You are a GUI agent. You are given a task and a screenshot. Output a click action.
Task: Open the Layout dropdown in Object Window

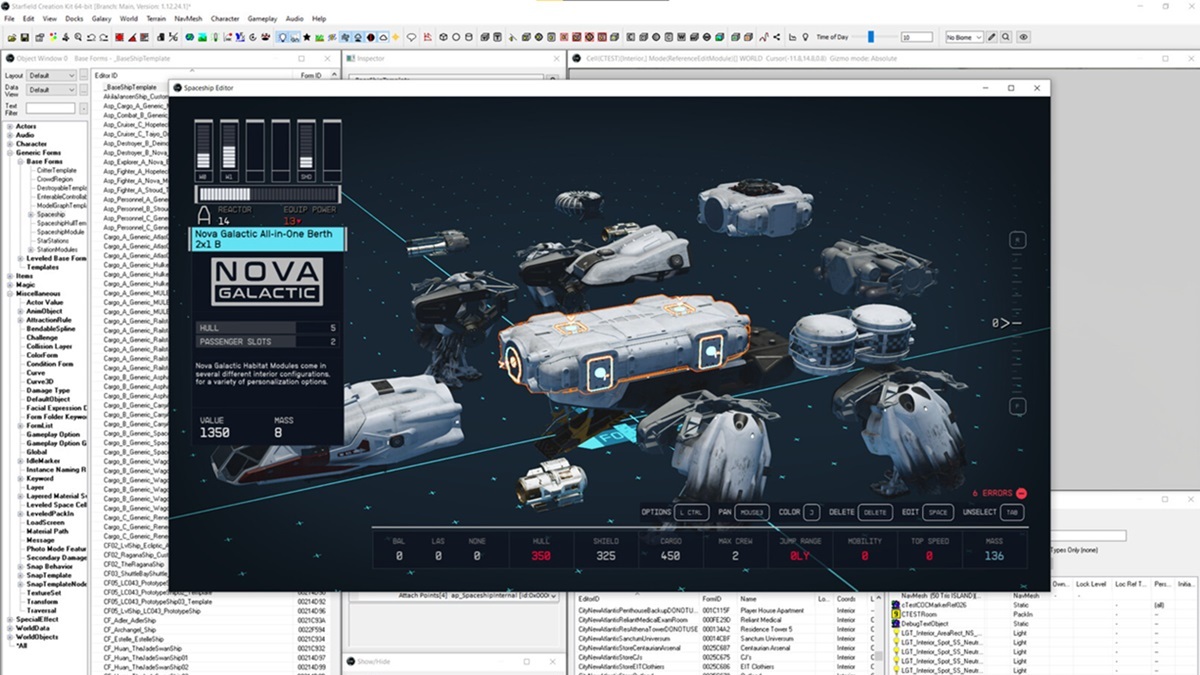click(52, 75)
